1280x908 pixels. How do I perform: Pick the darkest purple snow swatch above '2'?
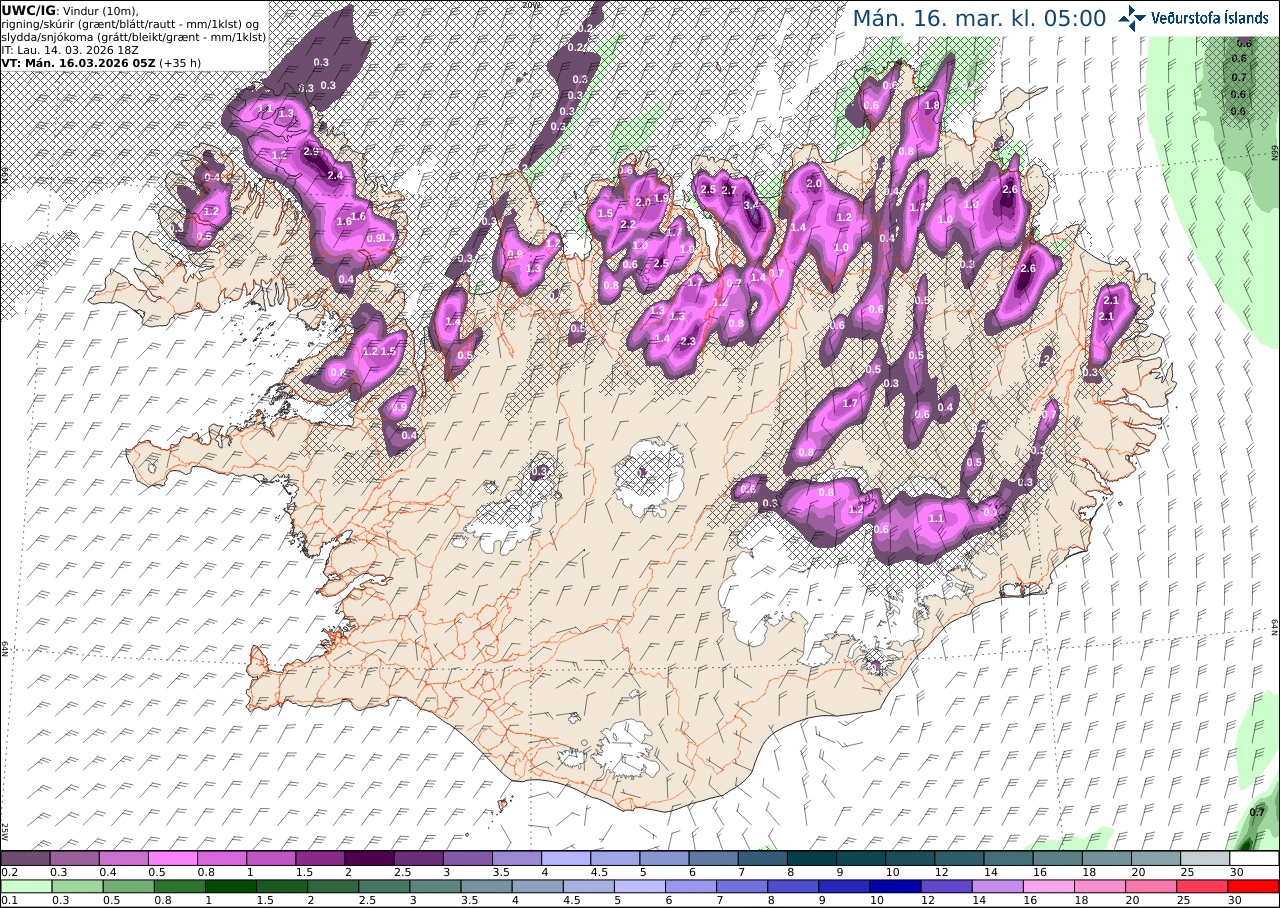point(369,858)
